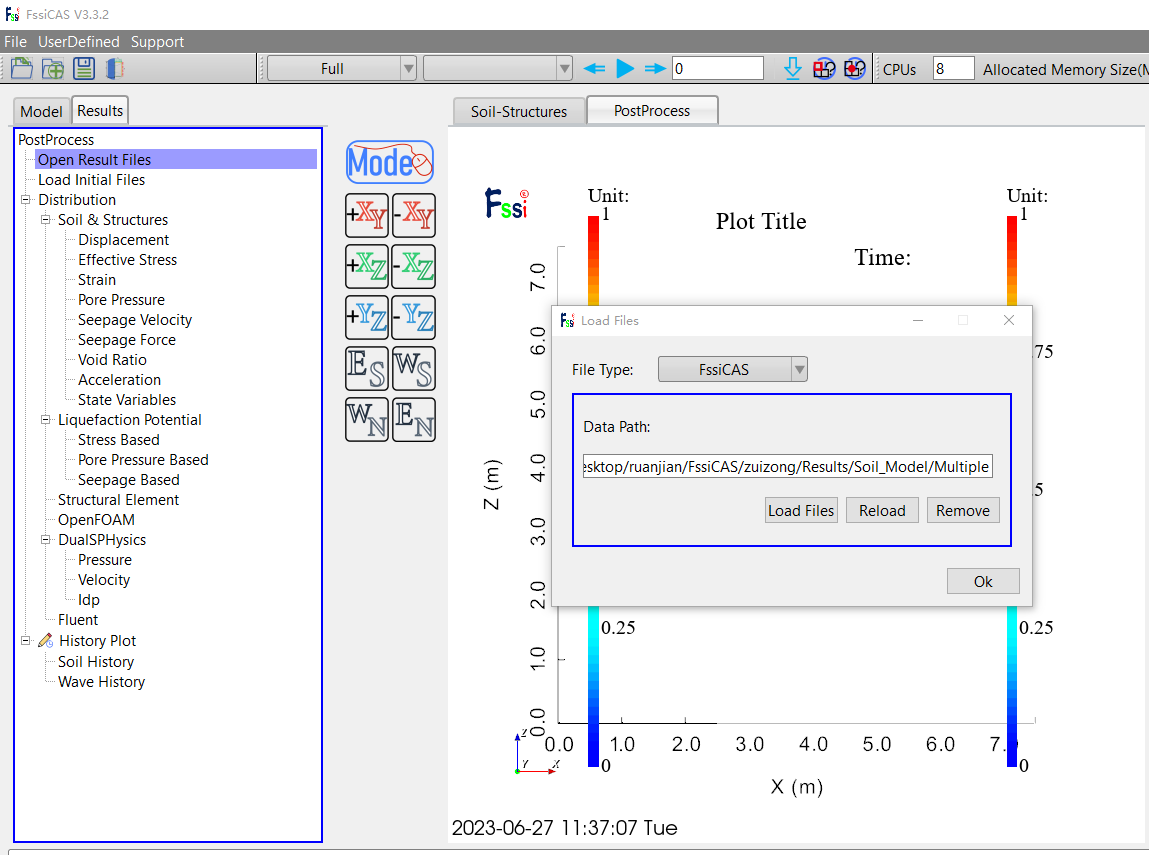
Task: Set view to -XY plane
Action: tap(414, 215)
